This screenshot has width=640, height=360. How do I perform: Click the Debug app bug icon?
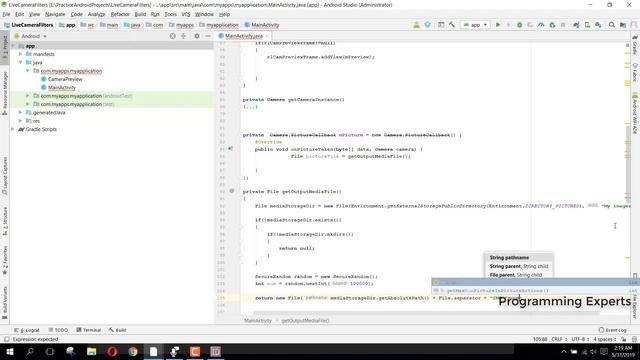coord(520,25)
